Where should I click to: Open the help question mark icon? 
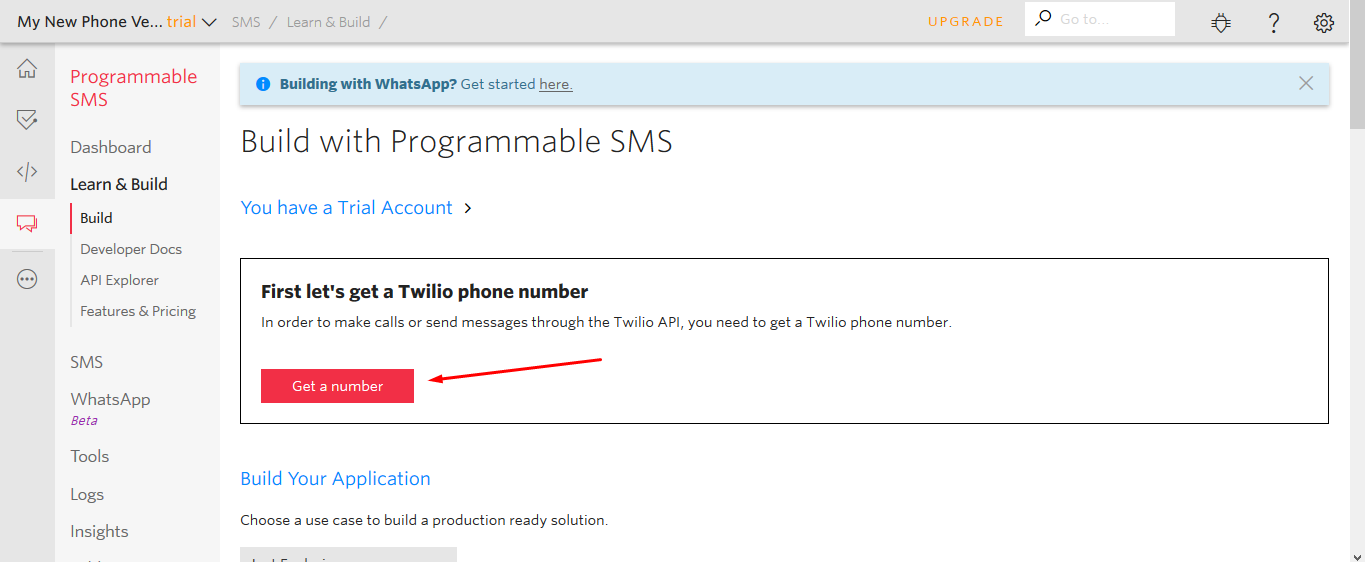point(1273,22)
